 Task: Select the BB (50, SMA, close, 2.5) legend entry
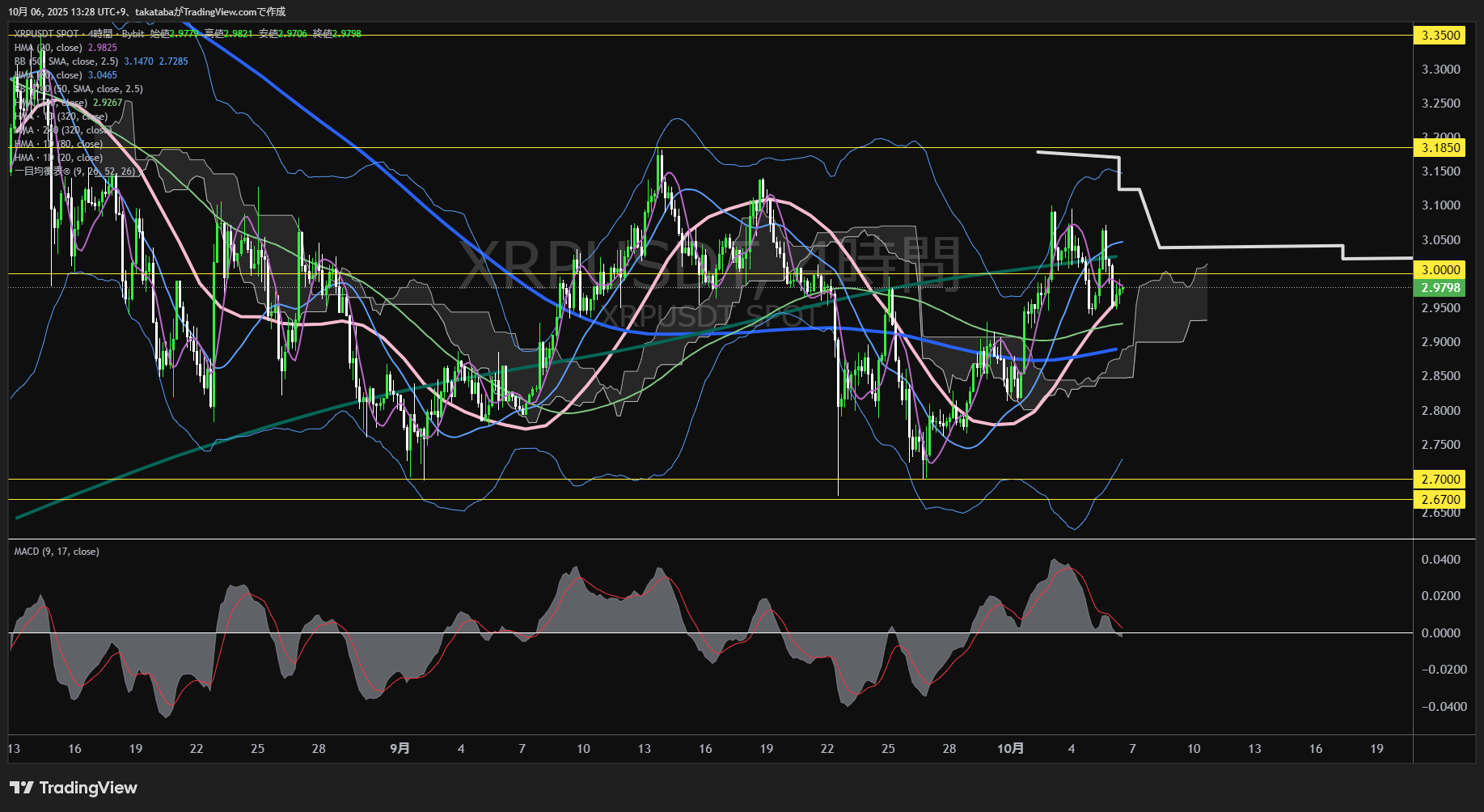click(x=66, y=61)
